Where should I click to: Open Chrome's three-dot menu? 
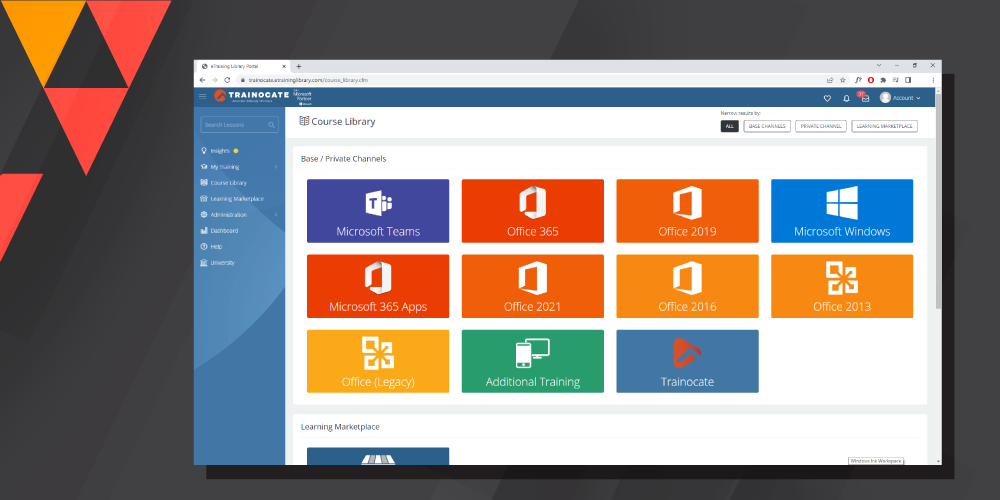click(x=933, y=80)
